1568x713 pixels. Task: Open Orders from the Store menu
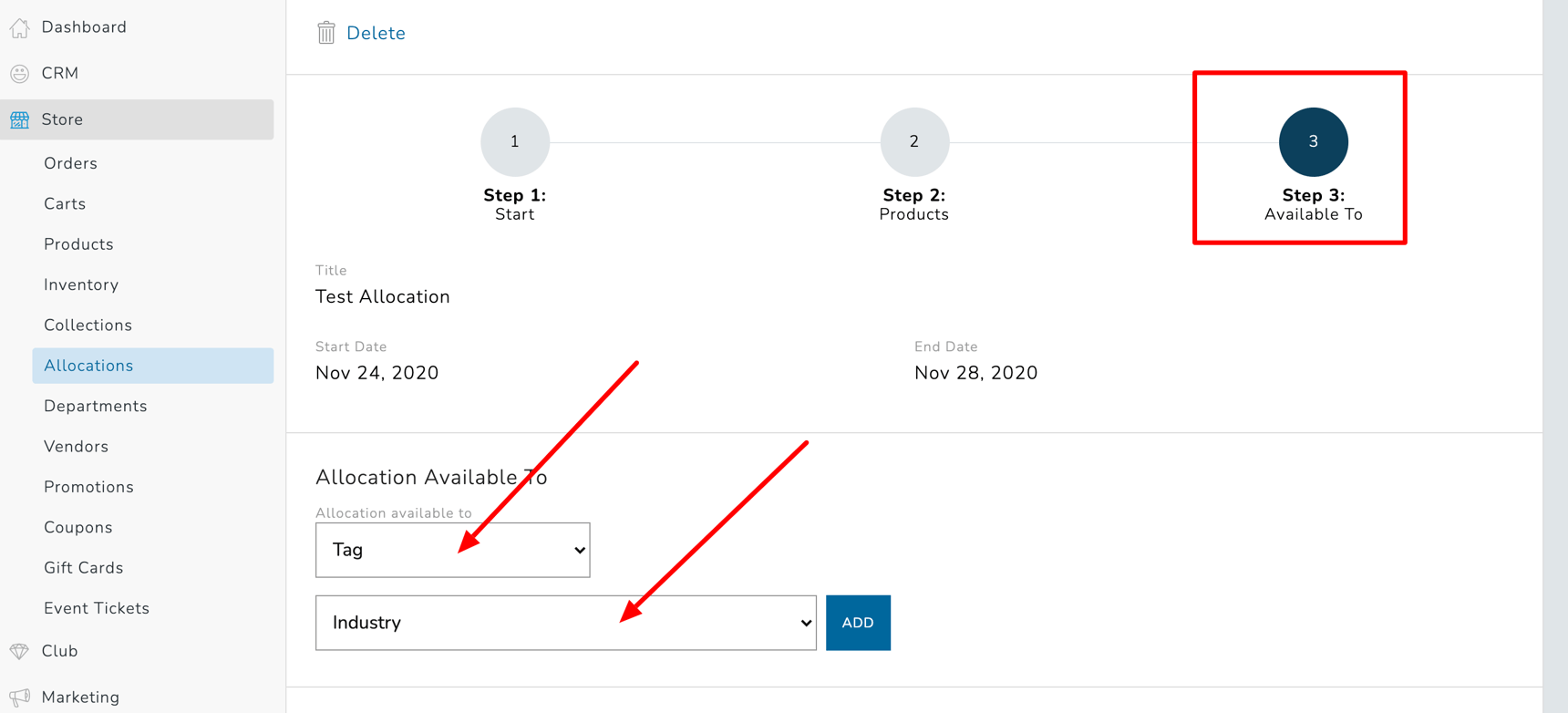pyautogui.click(x=70, y=162)
